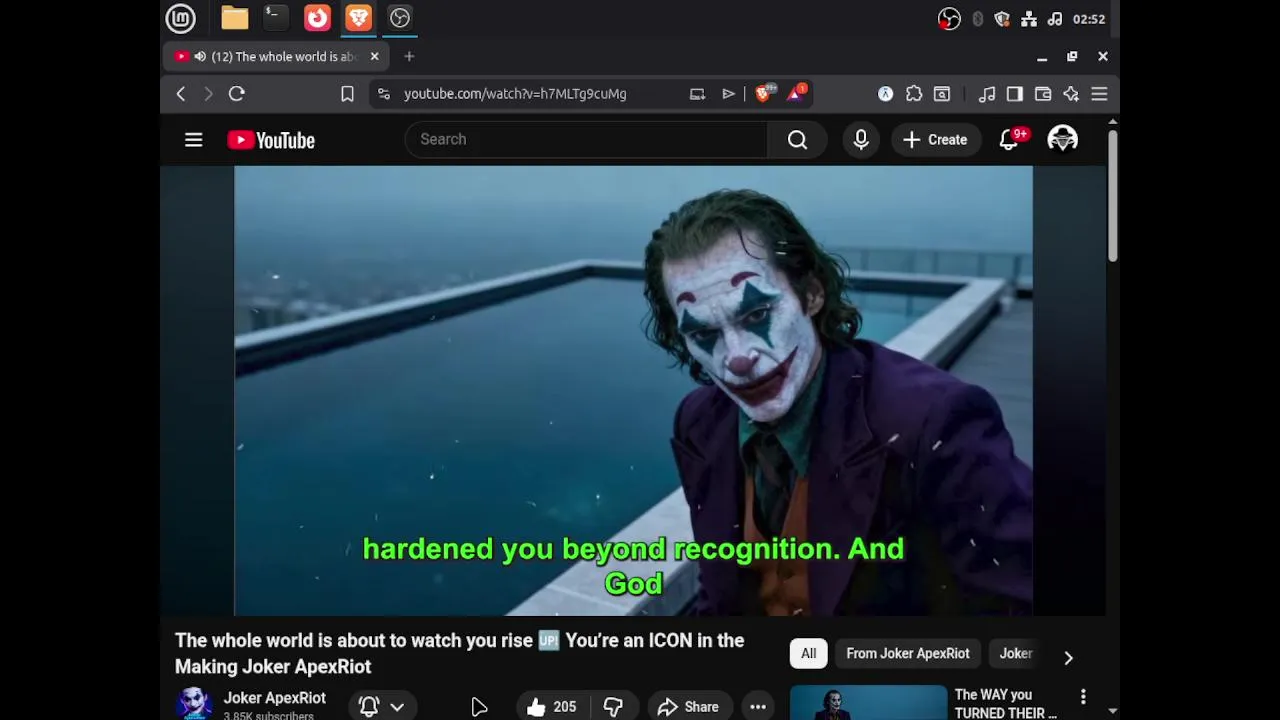This screenshot has height=720, width=1280.
Task: Switch to the Brave browser taskbar icon
Action: [358, 18]
